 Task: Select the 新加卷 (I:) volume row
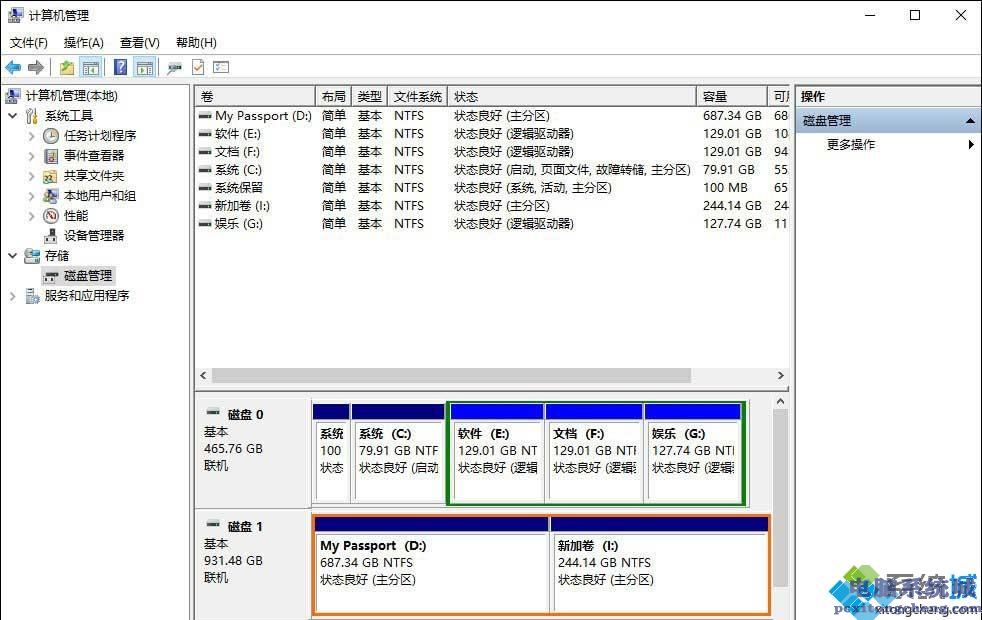[492, 206]
